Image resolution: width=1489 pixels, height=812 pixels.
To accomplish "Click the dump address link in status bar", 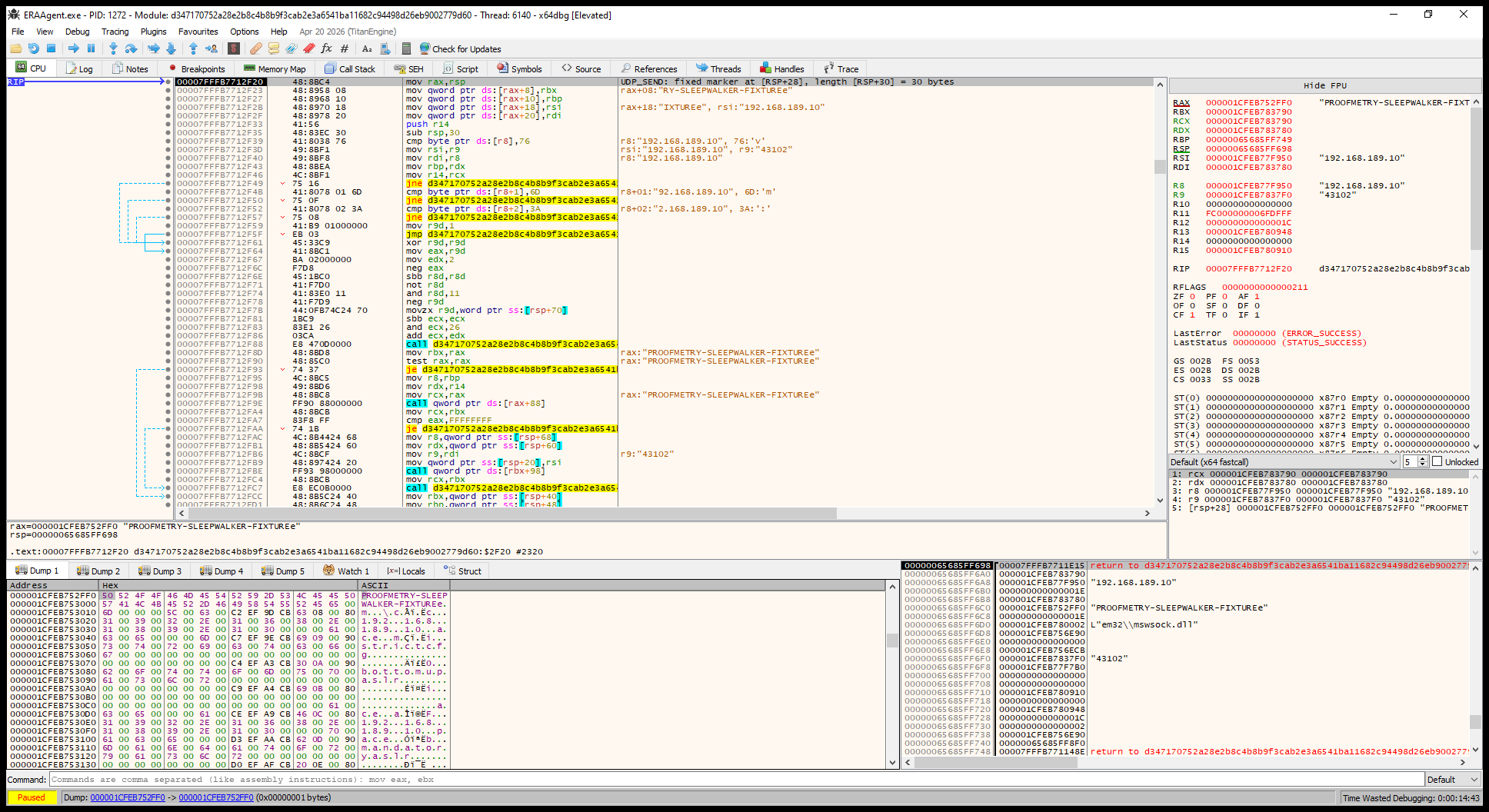I will (128, 797).
